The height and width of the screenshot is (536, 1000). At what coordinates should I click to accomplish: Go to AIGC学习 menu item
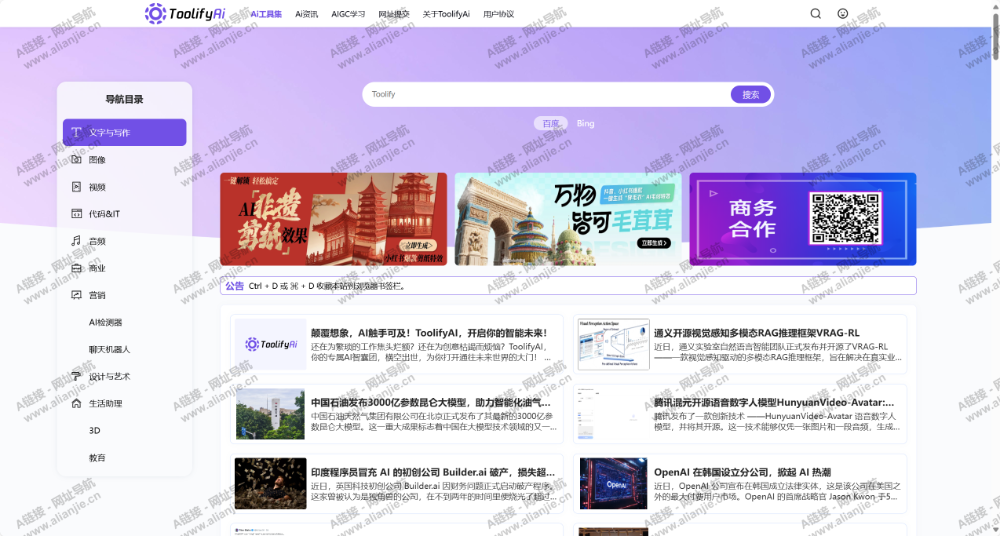[x=348, y=14]
